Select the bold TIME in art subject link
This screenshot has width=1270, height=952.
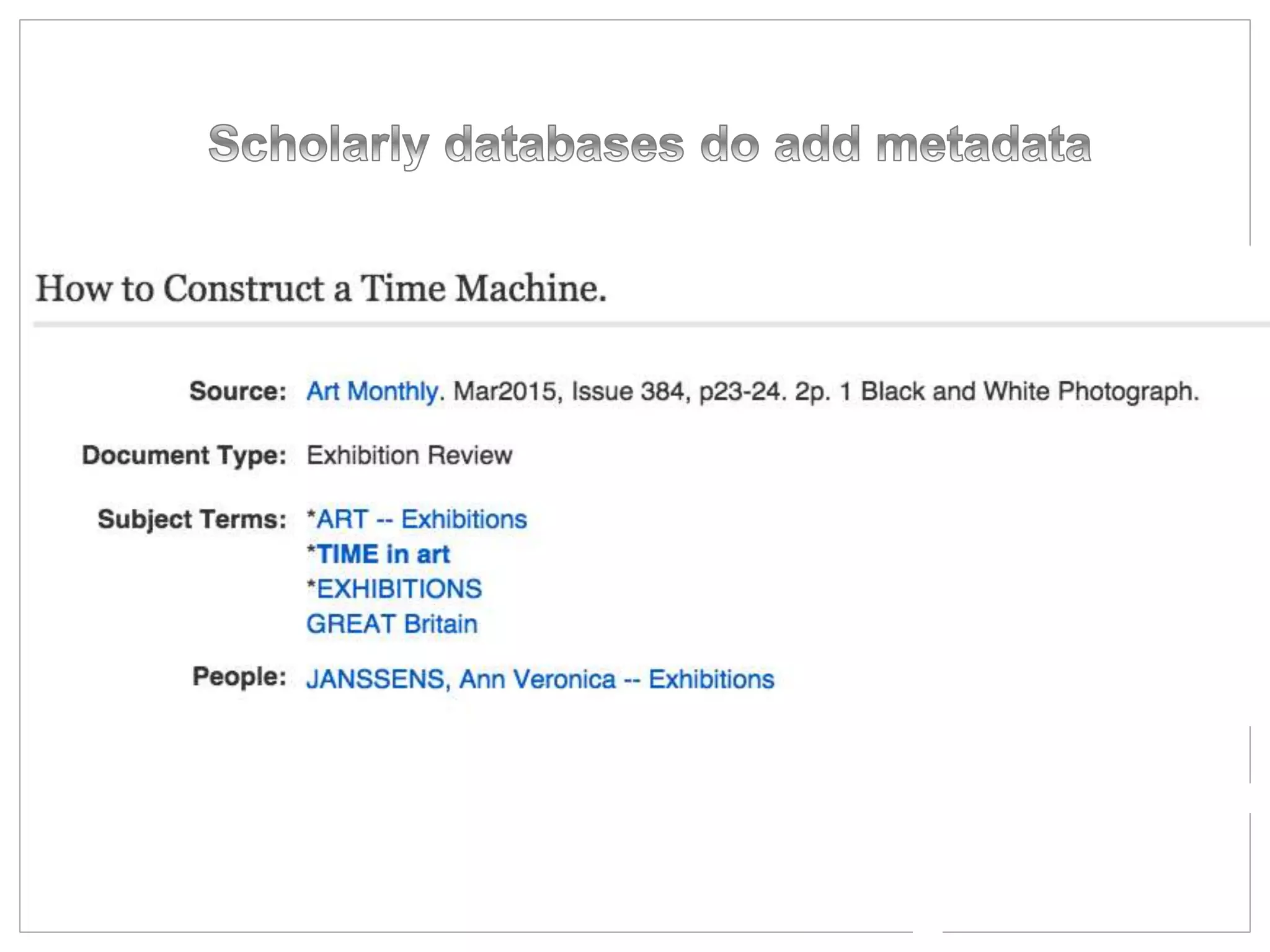(x=383, y=554)
